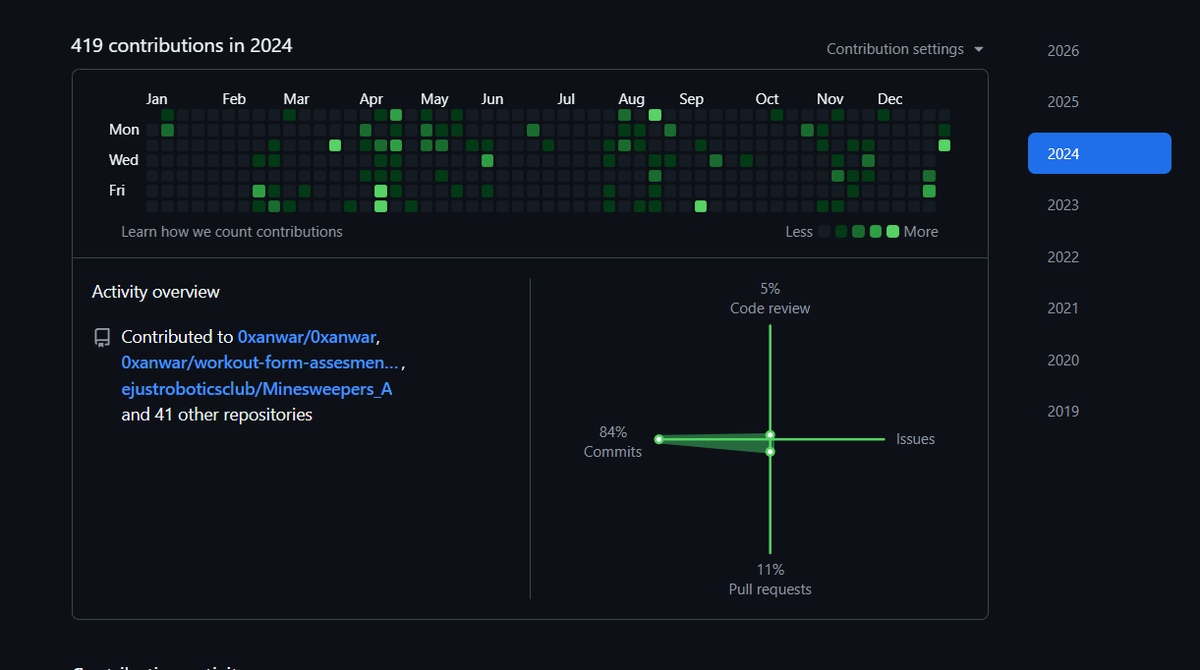The image size is (1200, 670).
Task: Click the More legend label
Action: point(921,232)
